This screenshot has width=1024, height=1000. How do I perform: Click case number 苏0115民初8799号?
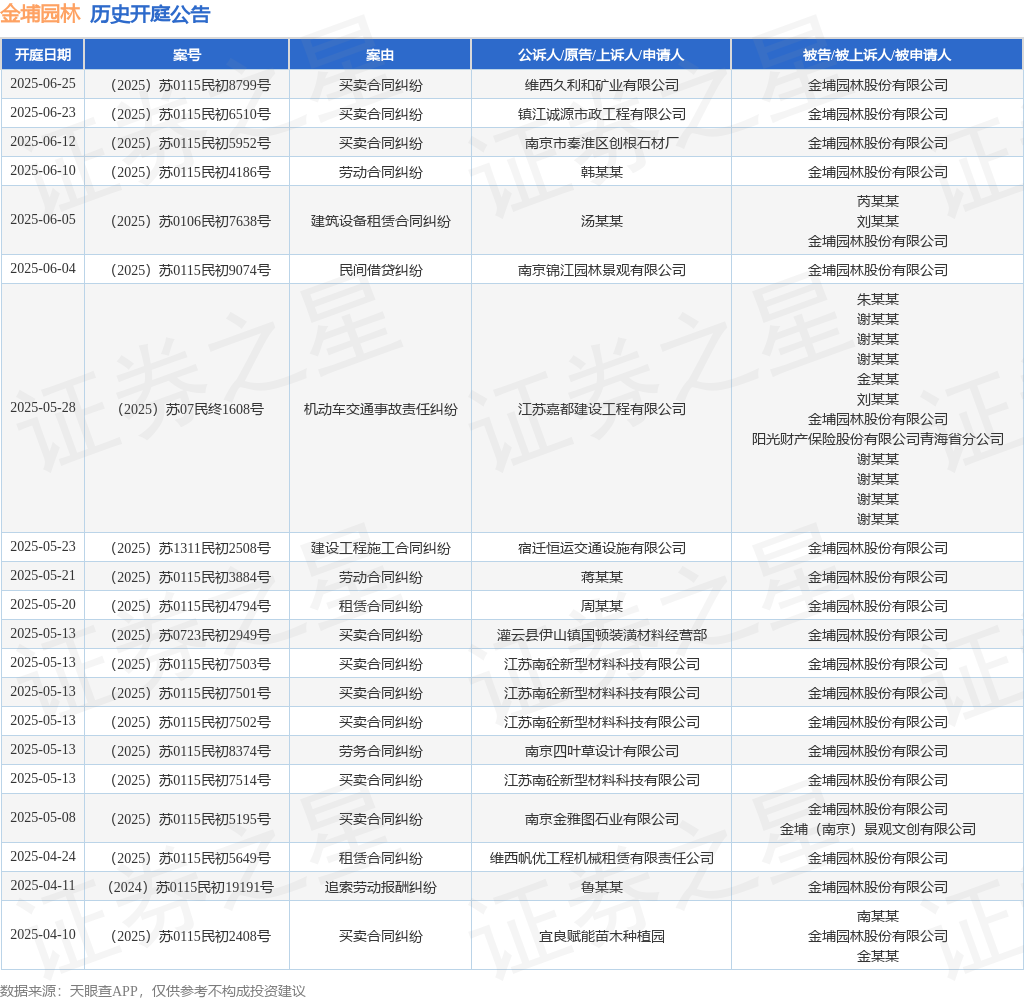tap(191, 86)
